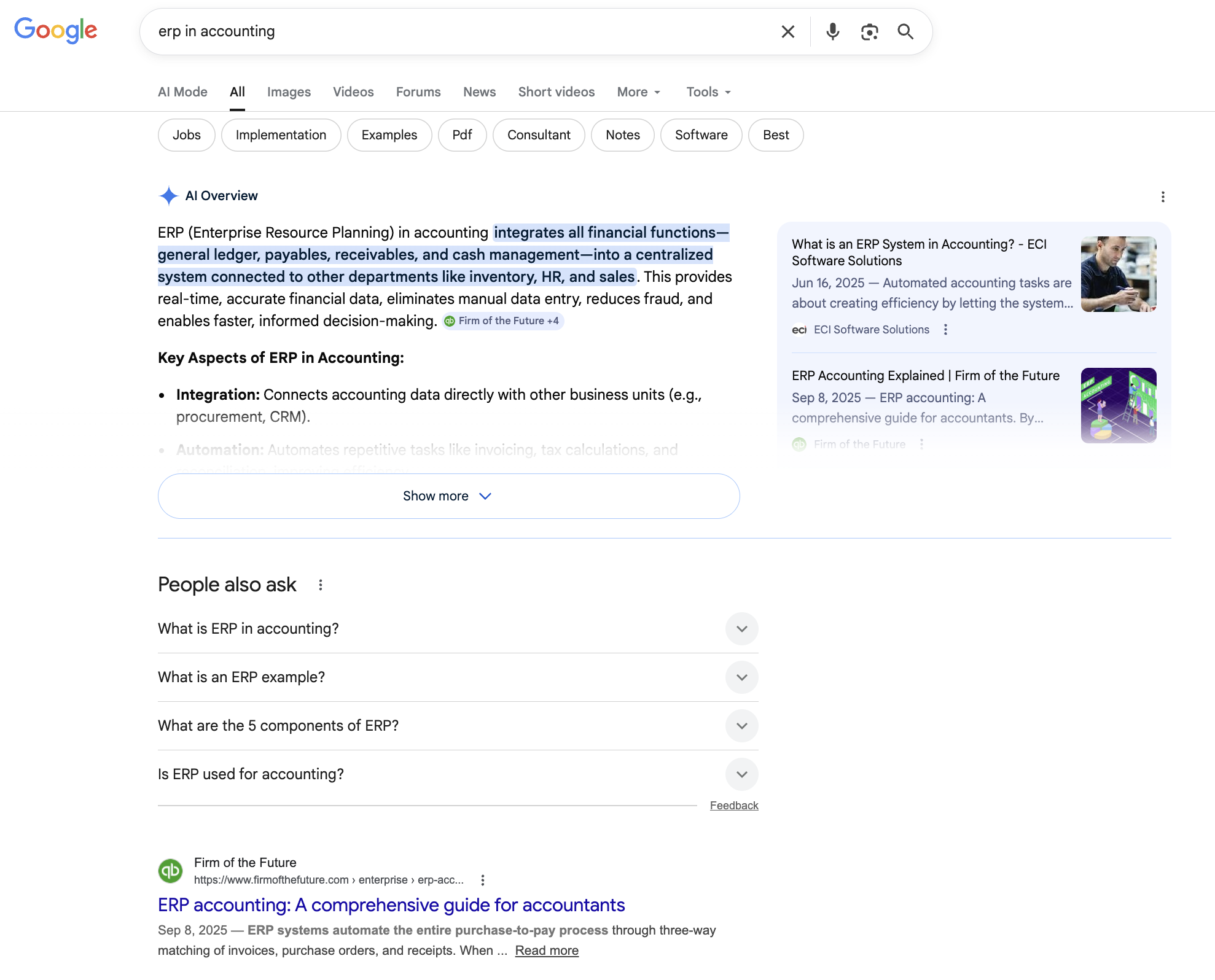The height and width of the screenshot is (980, 1215).
Task: Start a voice search with the microphone icon
Action: 832,31
